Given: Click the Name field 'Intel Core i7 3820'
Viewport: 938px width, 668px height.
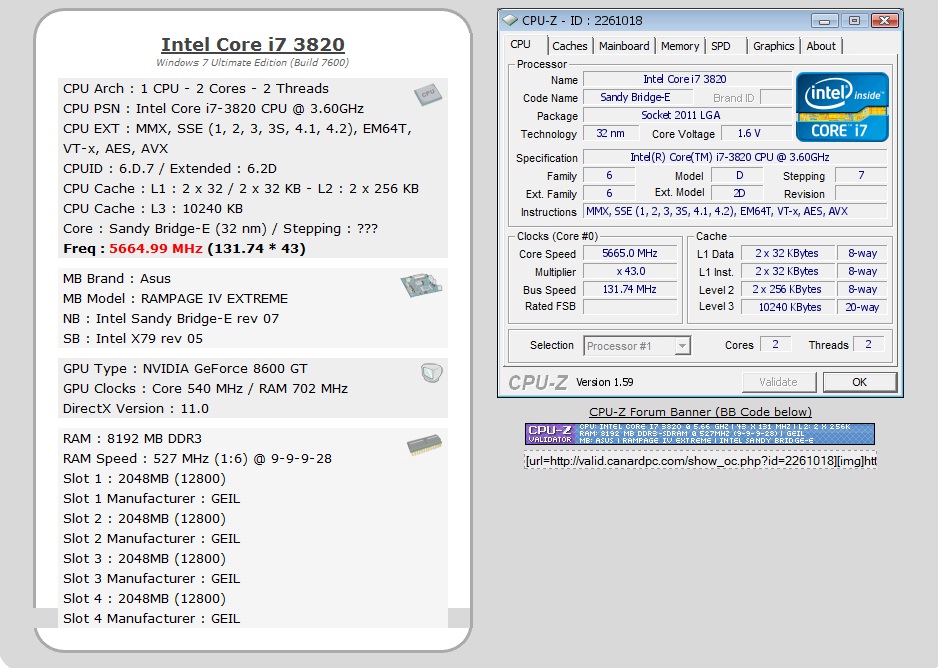Looking at the screenshot, I should tap(687, 79).
